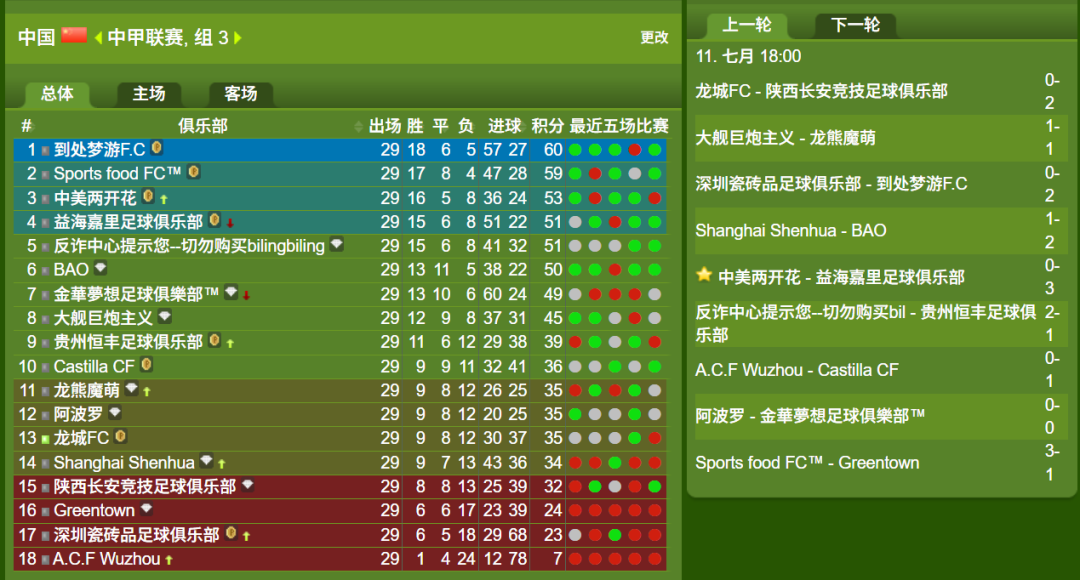The width and height of the screenshot is (1080, 580).
Task: Click the China flag icon
Action: 74,35
